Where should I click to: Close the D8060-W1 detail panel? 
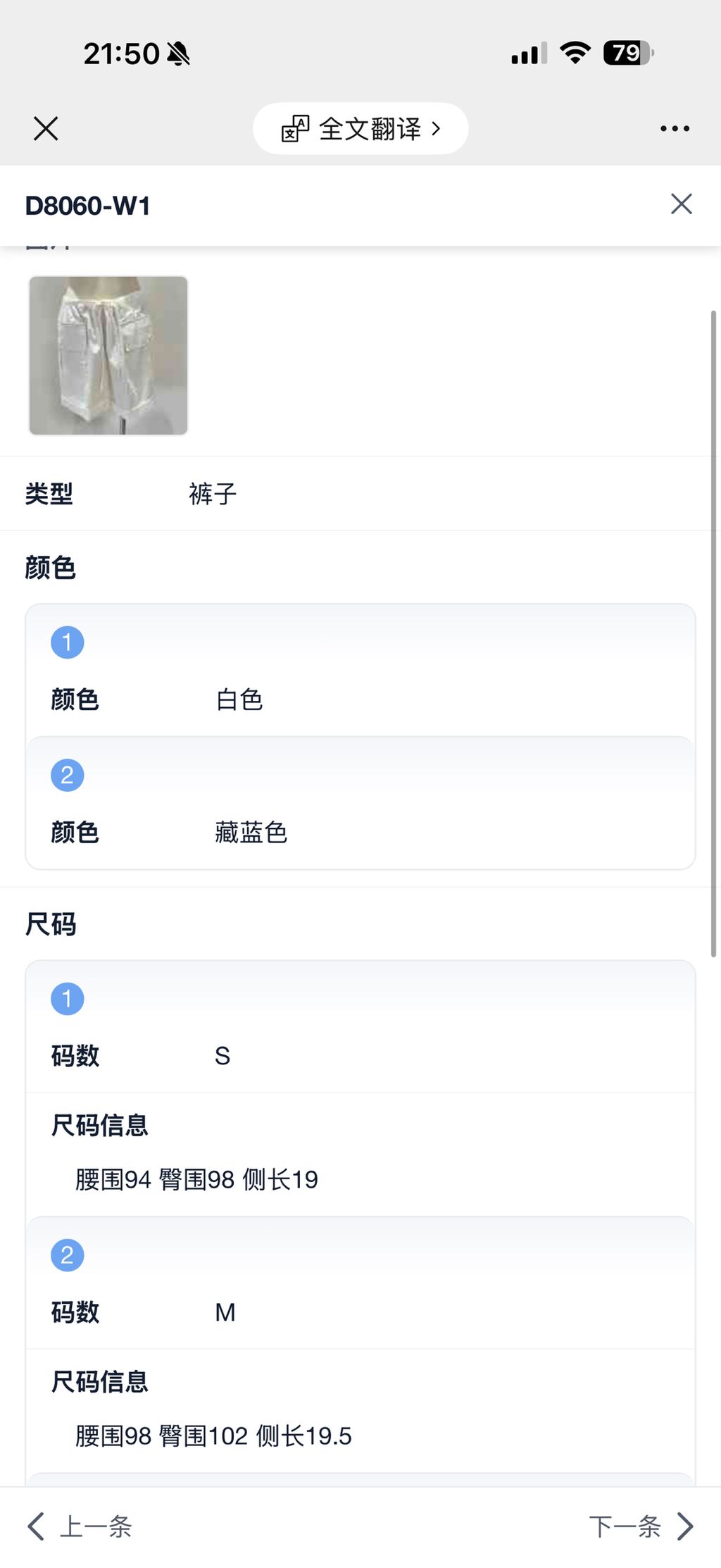point(681,204)
